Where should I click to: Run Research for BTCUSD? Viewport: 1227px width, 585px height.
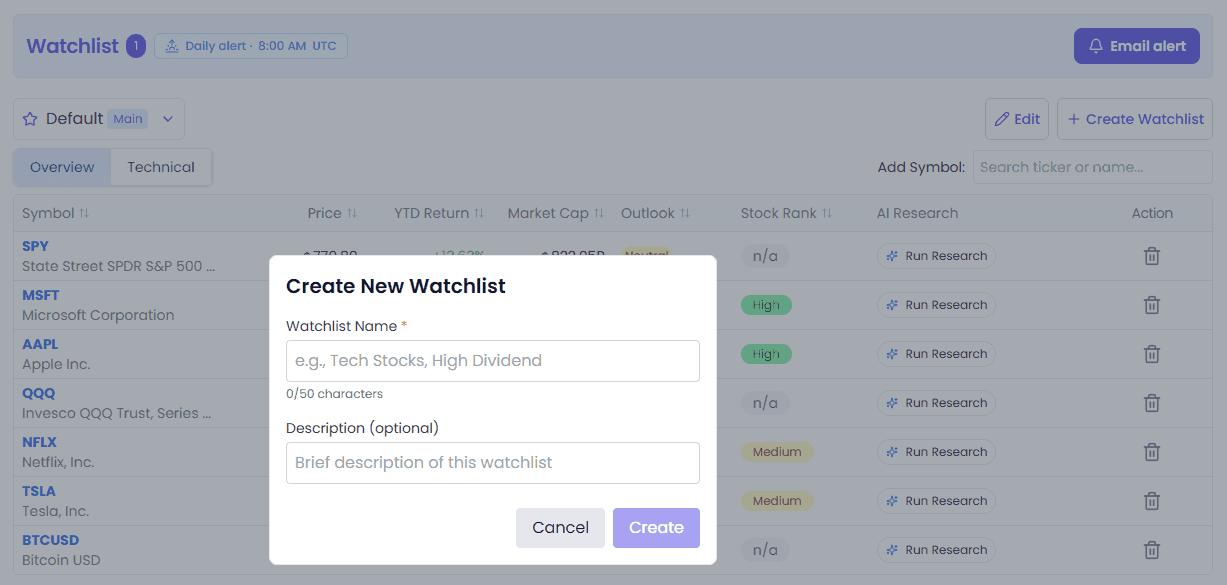pos(936,550)
